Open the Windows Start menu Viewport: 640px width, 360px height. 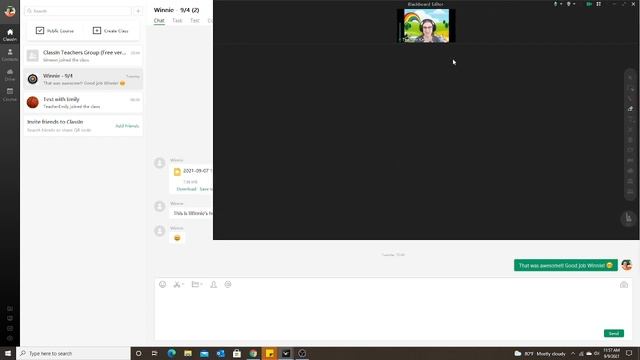coord(8,353)
